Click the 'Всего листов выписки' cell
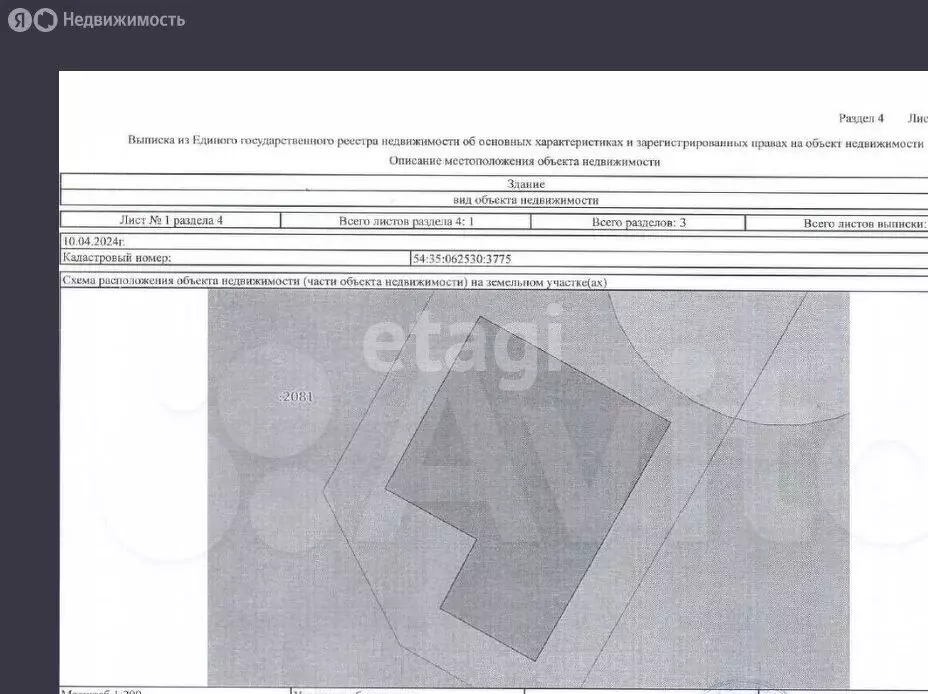Viewport: 928px width, 694px height. (836, 223)
